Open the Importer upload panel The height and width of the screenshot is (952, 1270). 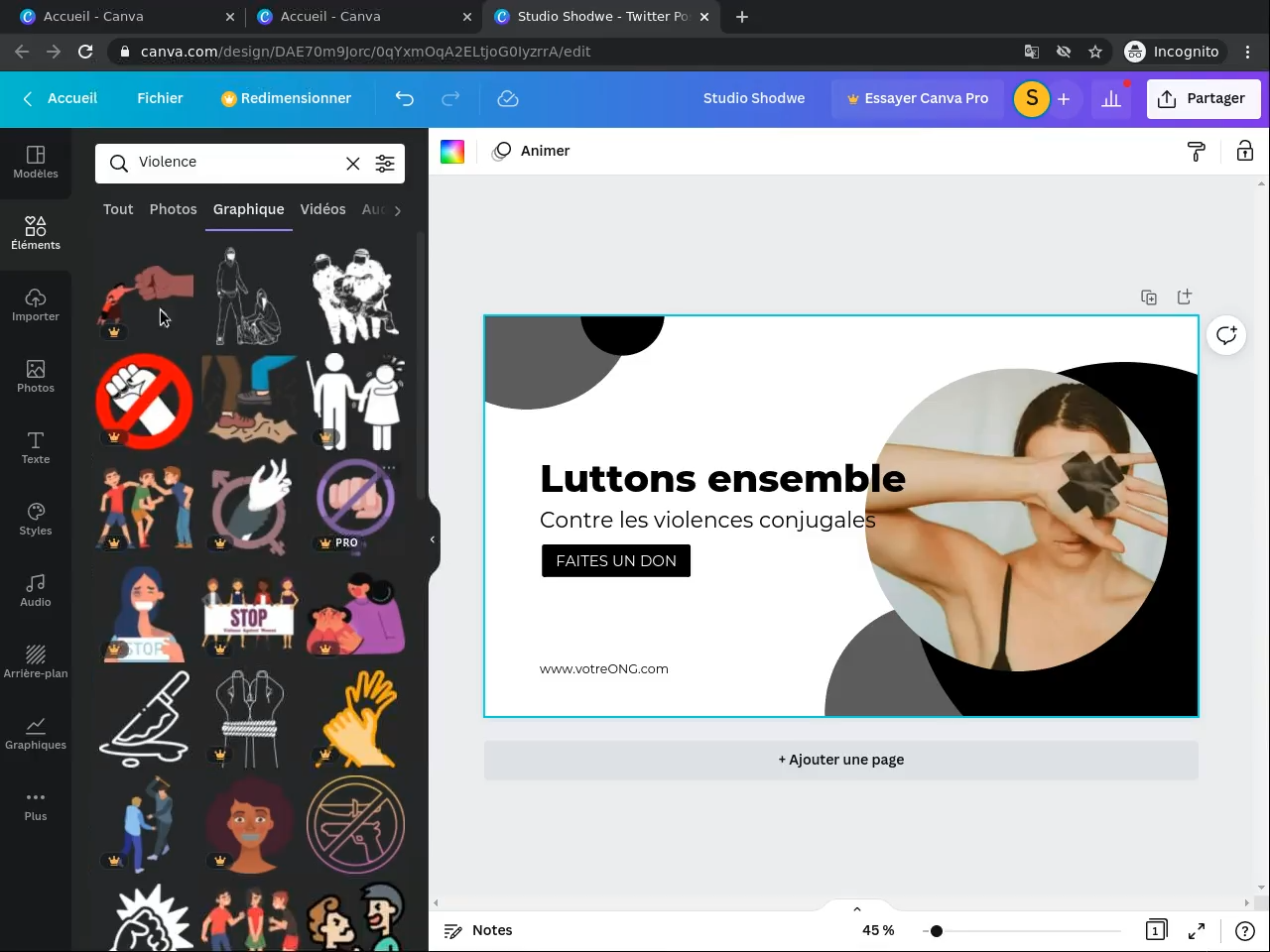(36, 304)
